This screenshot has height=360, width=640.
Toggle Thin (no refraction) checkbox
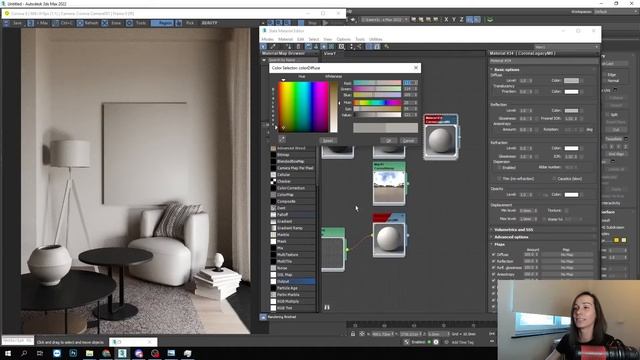coord(499,179)
